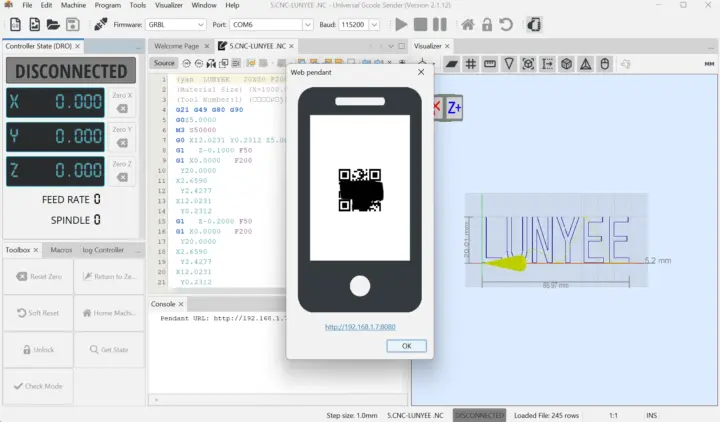Toggle the visualizer plane parallelogram icon
The width and height of the screenshot is (720, 422).
point(451,64)
